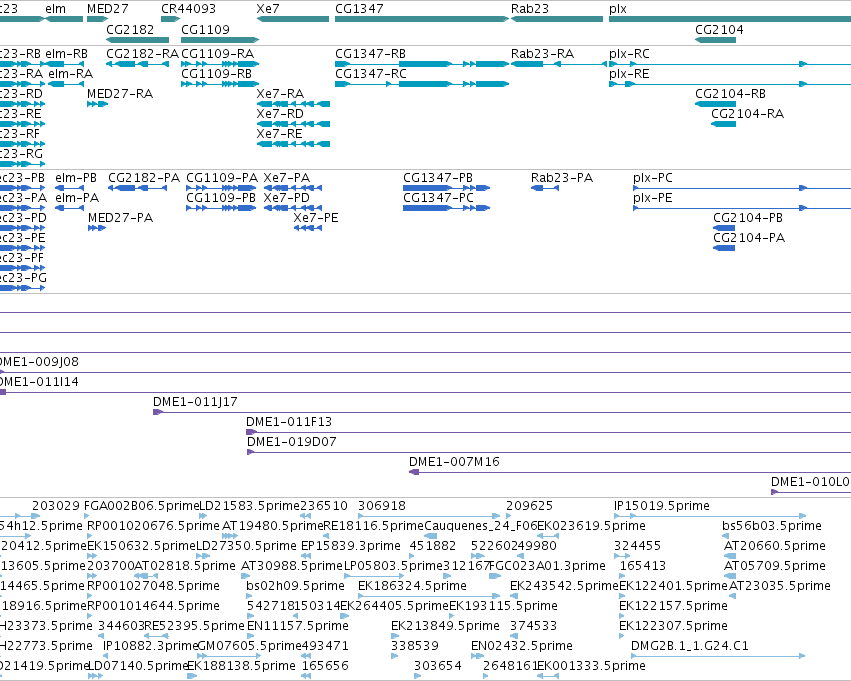The width and height of the screenshot is (851, 681).
Task: Click transcript plx-RC
Action: [730, 64]
